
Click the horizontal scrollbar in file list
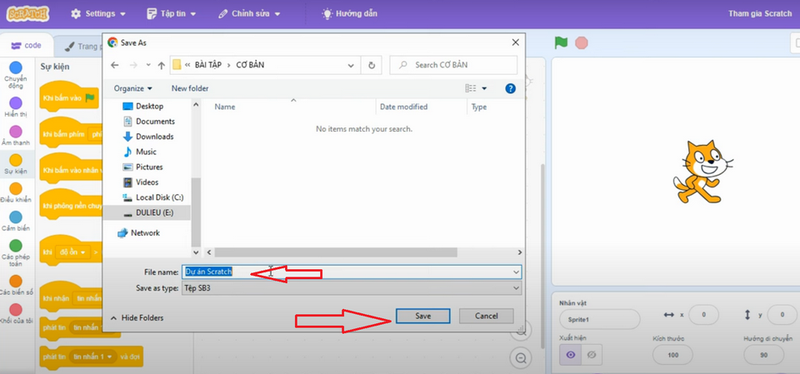[x=336, y=253]
